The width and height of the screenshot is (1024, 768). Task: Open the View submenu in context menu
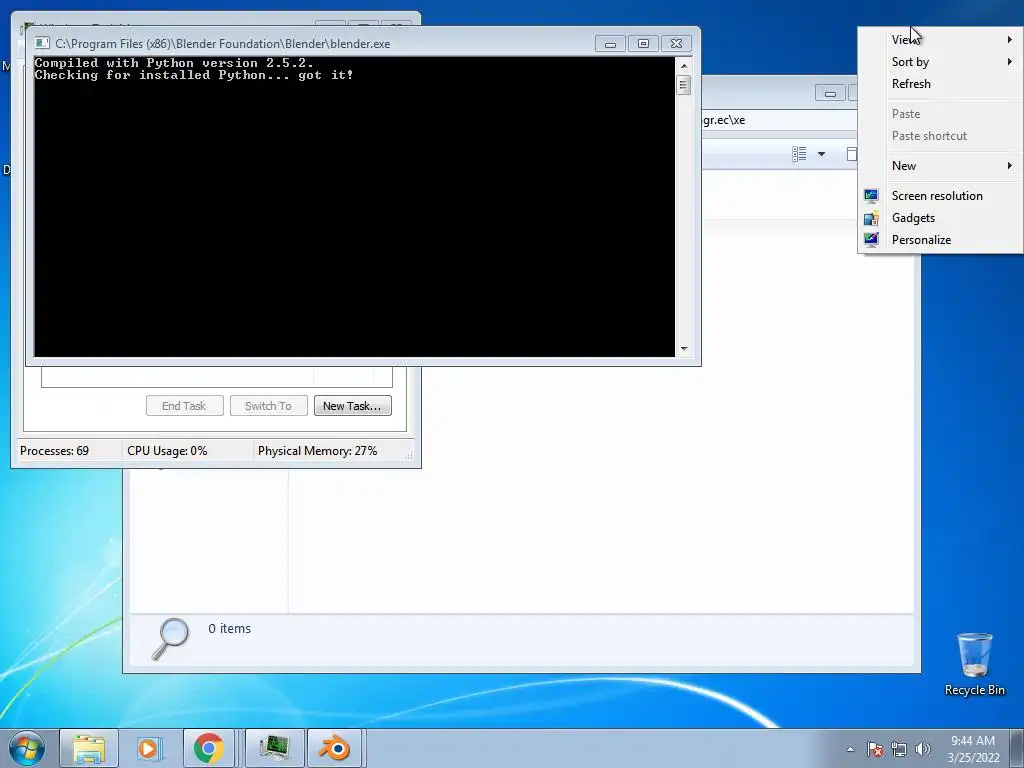(x=941, y=39)
